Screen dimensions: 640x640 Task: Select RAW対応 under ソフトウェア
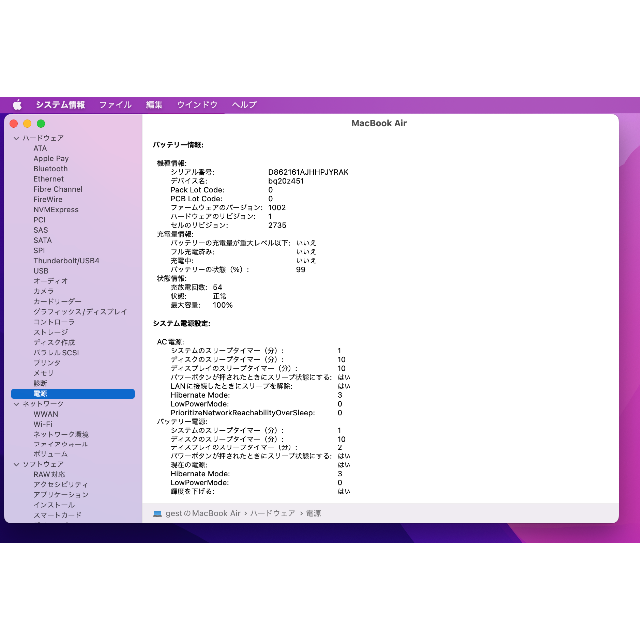49,474
